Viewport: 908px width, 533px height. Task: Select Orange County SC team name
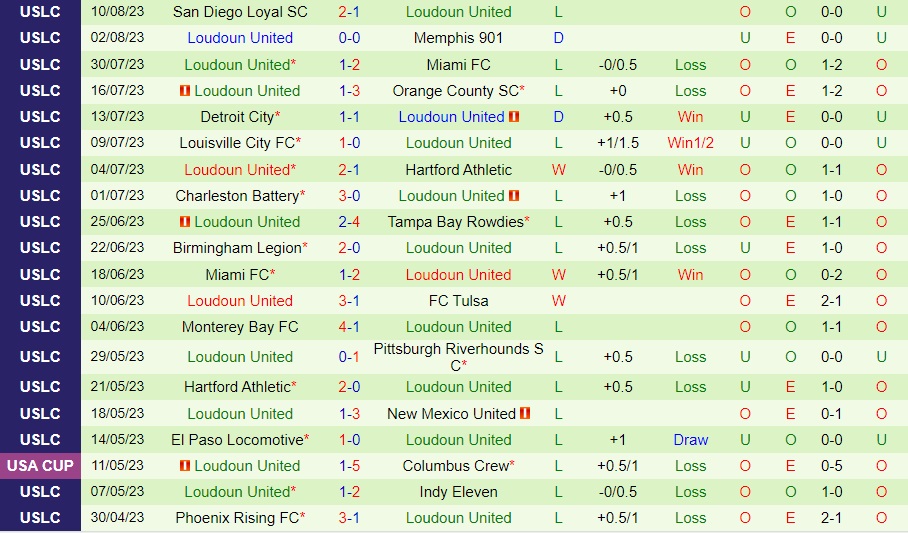455,91
